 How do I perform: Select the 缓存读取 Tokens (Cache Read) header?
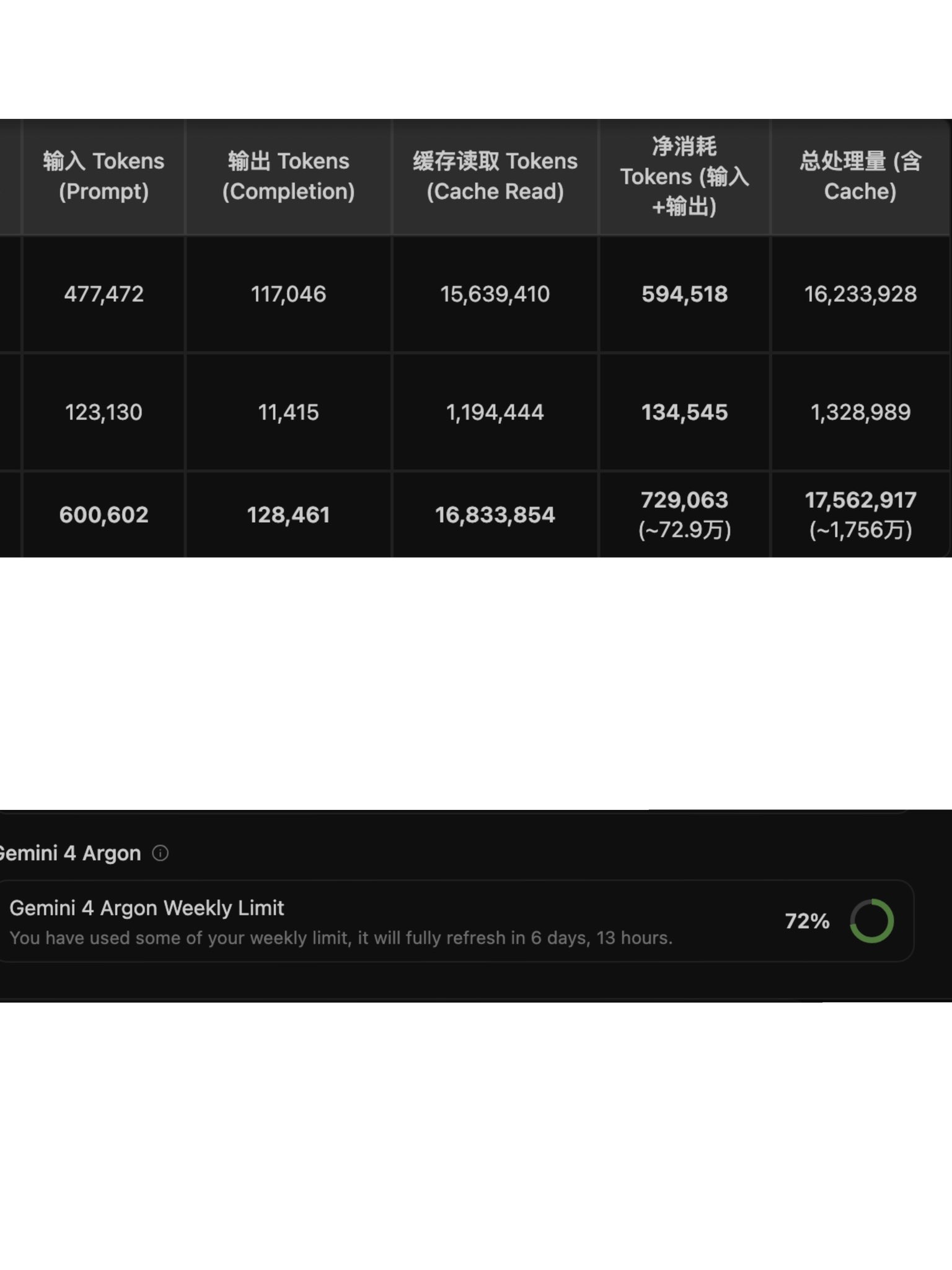[x=495, y=177]
